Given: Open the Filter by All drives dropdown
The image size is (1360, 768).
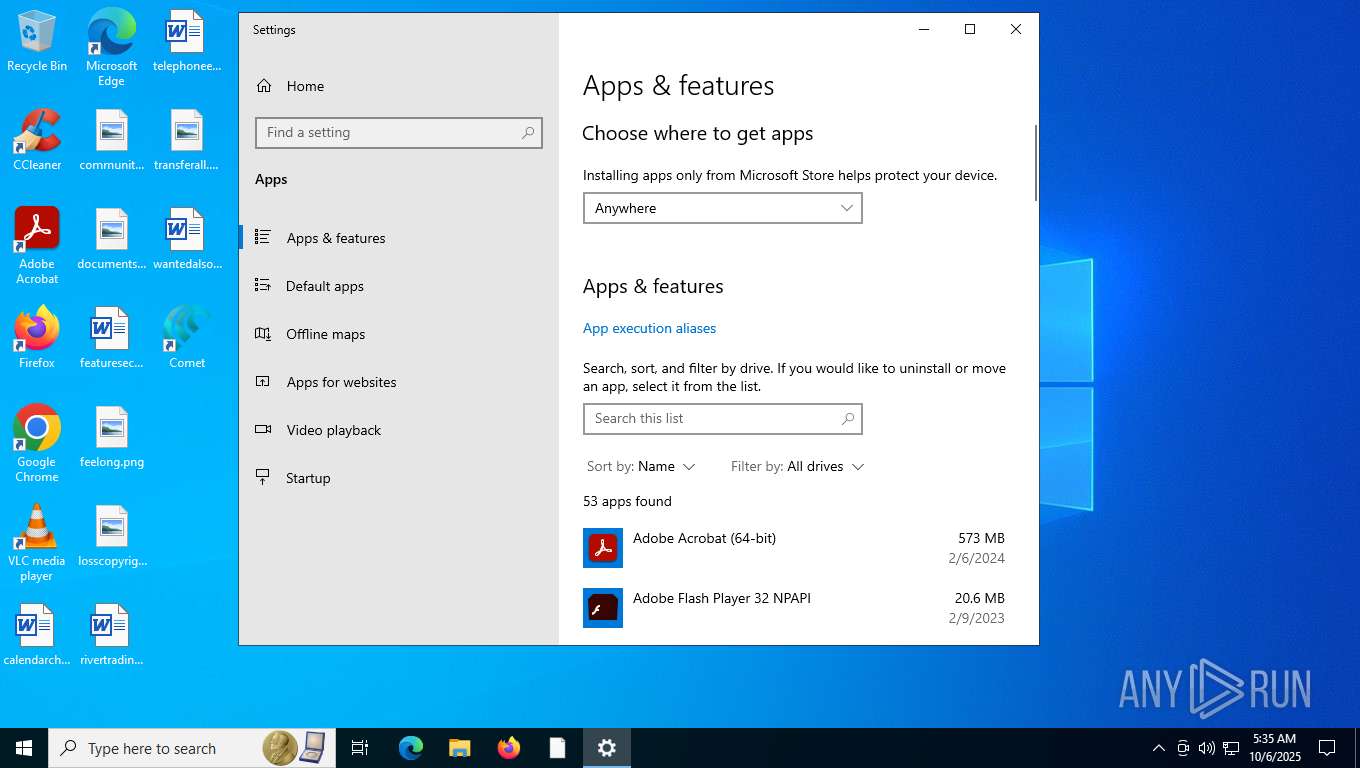Looking at the screenshot, I should (797, 466).
